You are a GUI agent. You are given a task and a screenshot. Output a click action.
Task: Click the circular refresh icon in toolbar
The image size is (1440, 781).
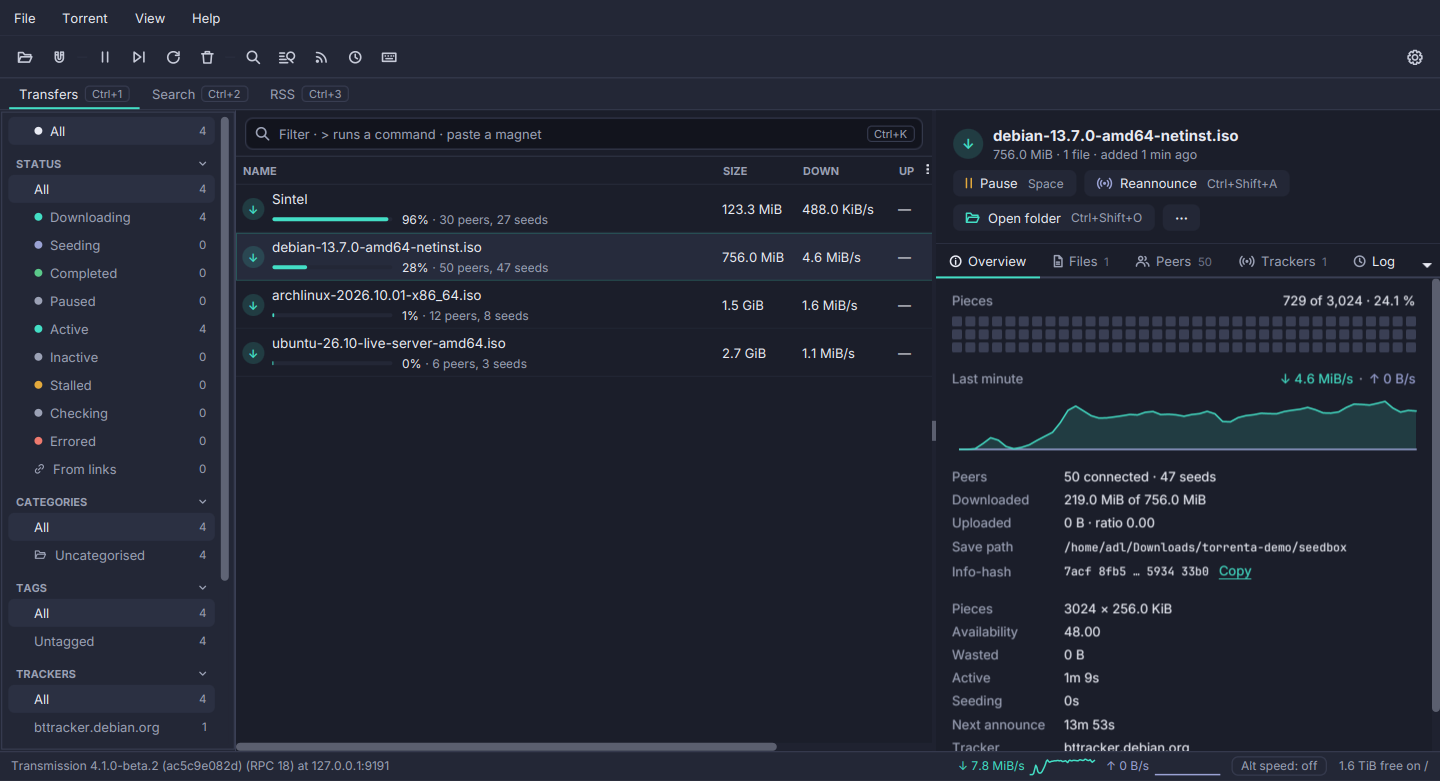click(x=173, y=58)
